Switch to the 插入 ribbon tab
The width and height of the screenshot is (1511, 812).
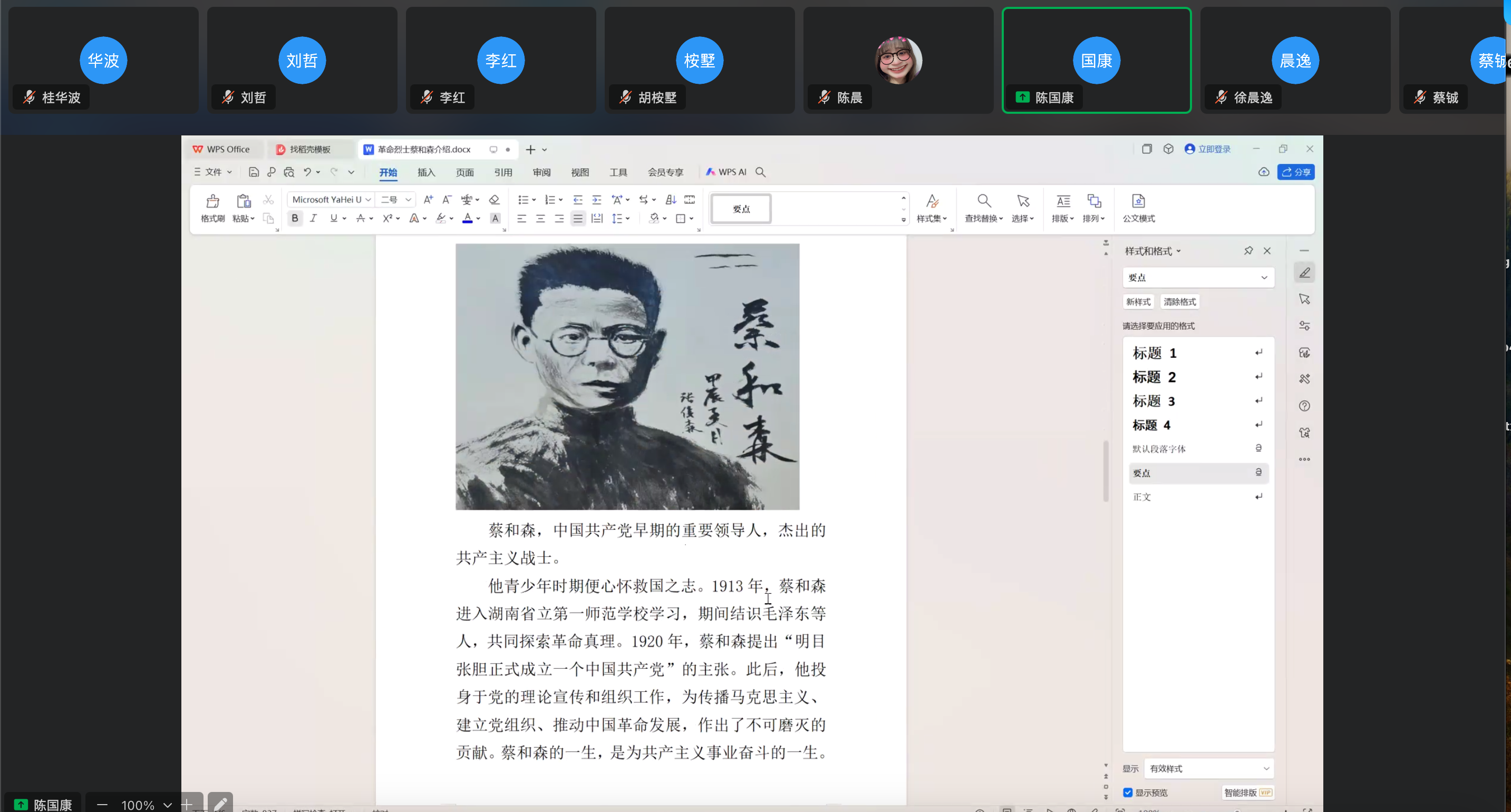pos(426,172)
